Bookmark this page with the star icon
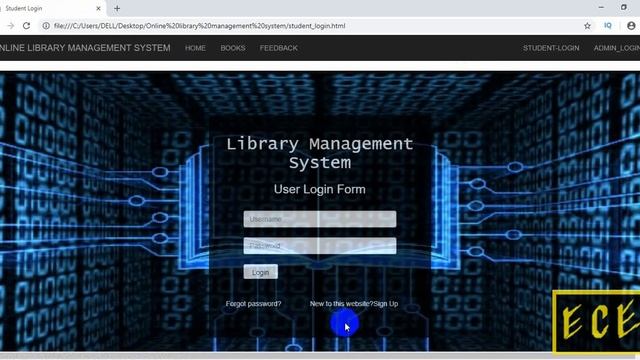Image resolution: width=640 pixels, height=360 pixels. tap(587, 26)
